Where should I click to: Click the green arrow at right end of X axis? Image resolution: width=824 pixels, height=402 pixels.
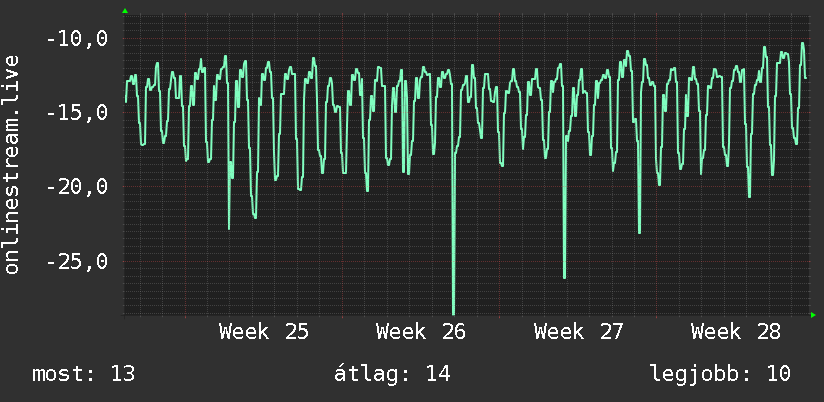(813, 315)
